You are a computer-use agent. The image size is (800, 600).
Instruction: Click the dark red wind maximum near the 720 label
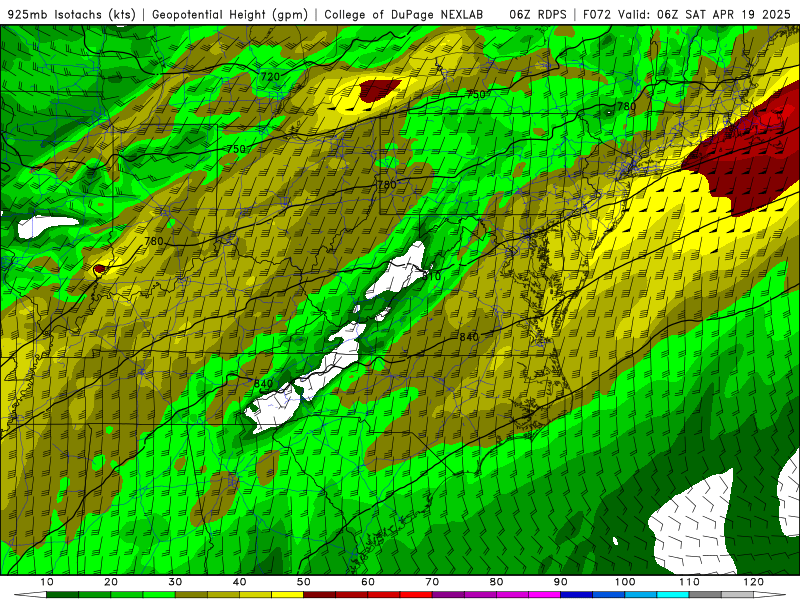(x=378, y=89)
